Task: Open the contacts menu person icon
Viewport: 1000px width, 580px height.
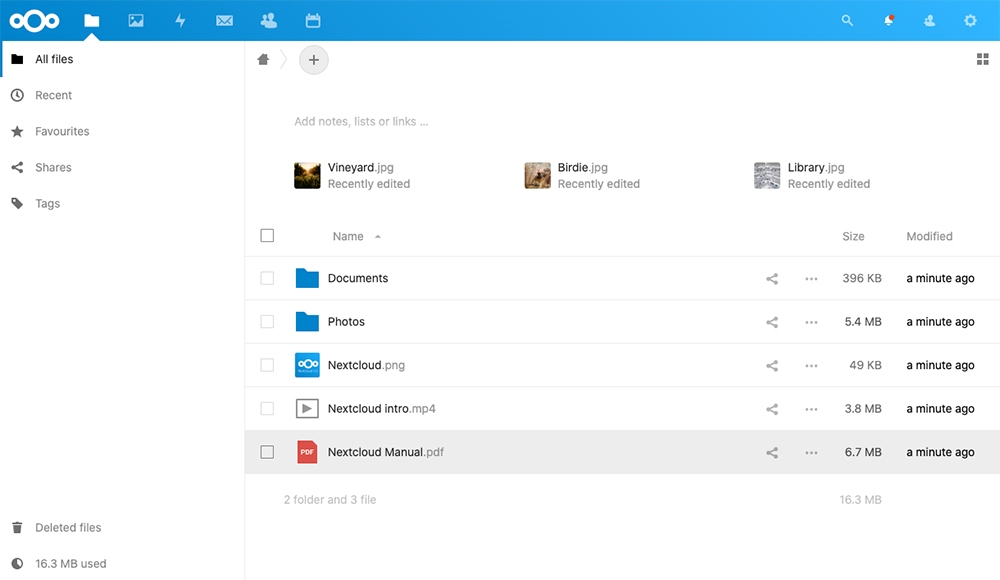Action: [929, 20]
